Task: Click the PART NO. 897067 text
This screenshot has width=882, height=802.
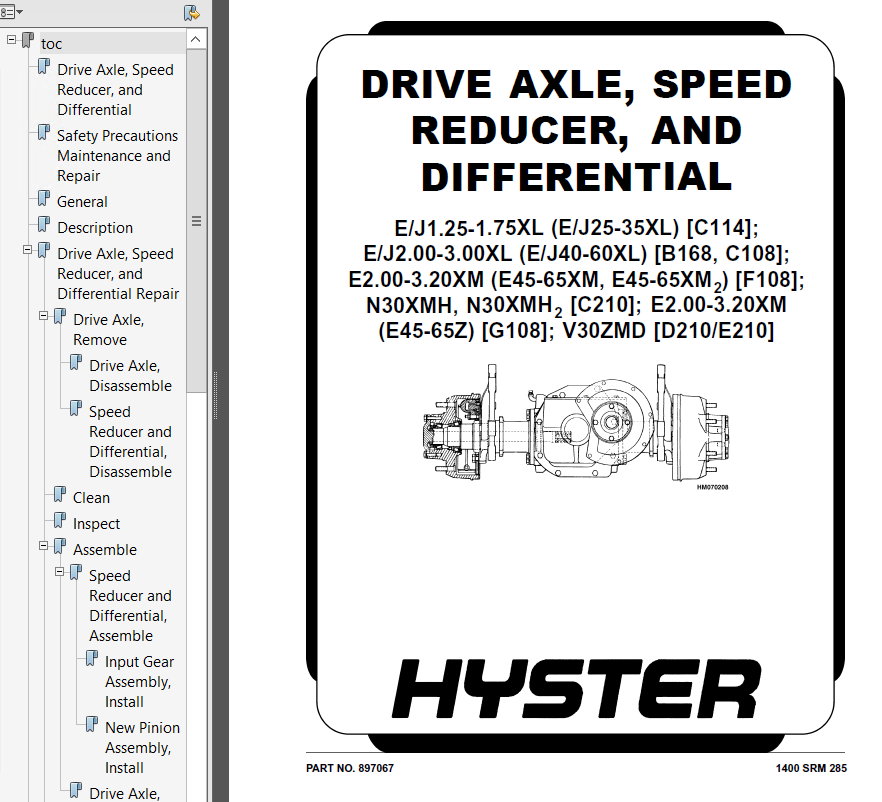Action: [x=350, y=768]
